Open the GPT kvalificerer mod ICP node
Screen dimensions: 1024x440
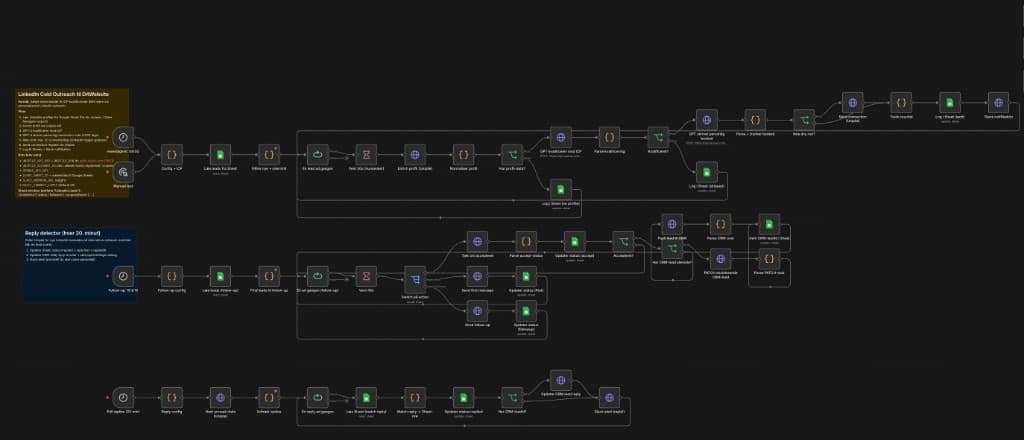[561, 136]
